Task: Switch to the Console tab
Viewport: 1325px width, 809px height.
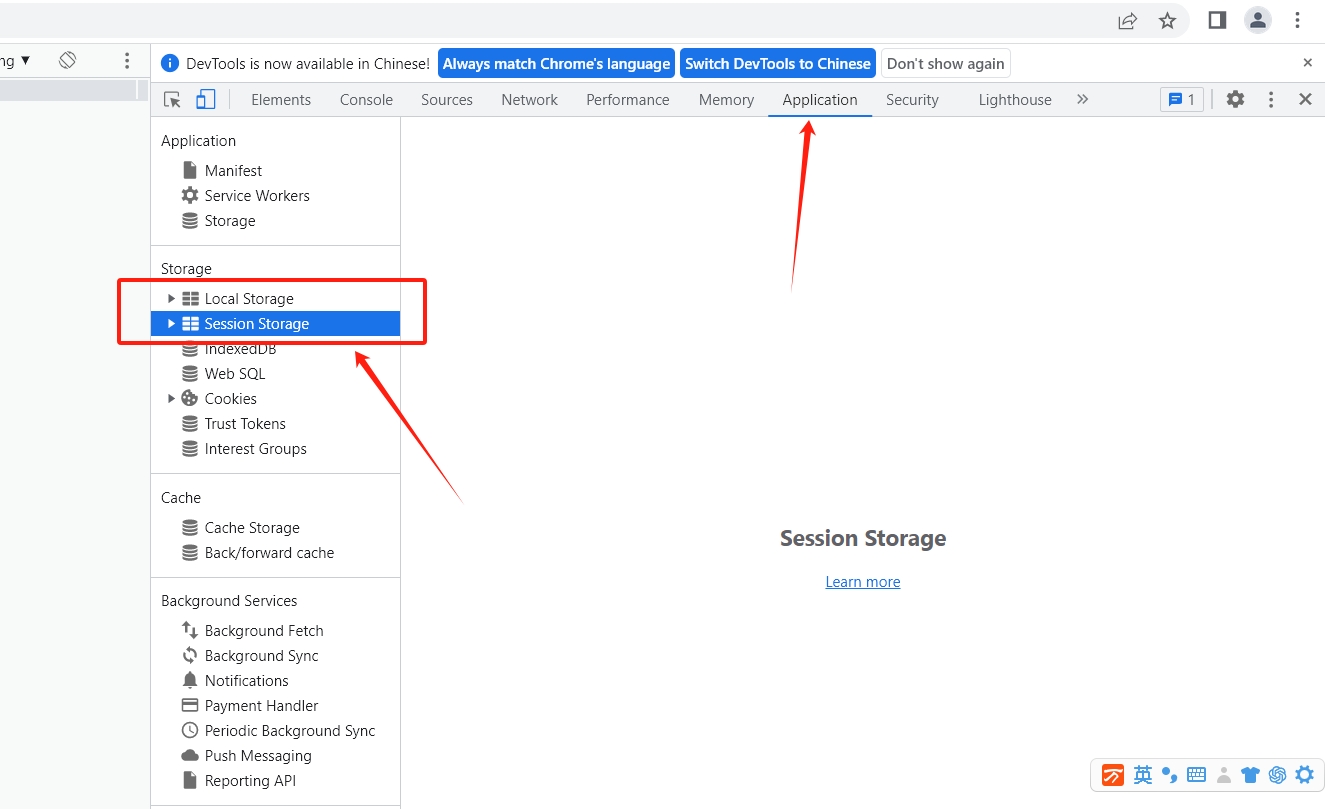Action: coord(366,100)
